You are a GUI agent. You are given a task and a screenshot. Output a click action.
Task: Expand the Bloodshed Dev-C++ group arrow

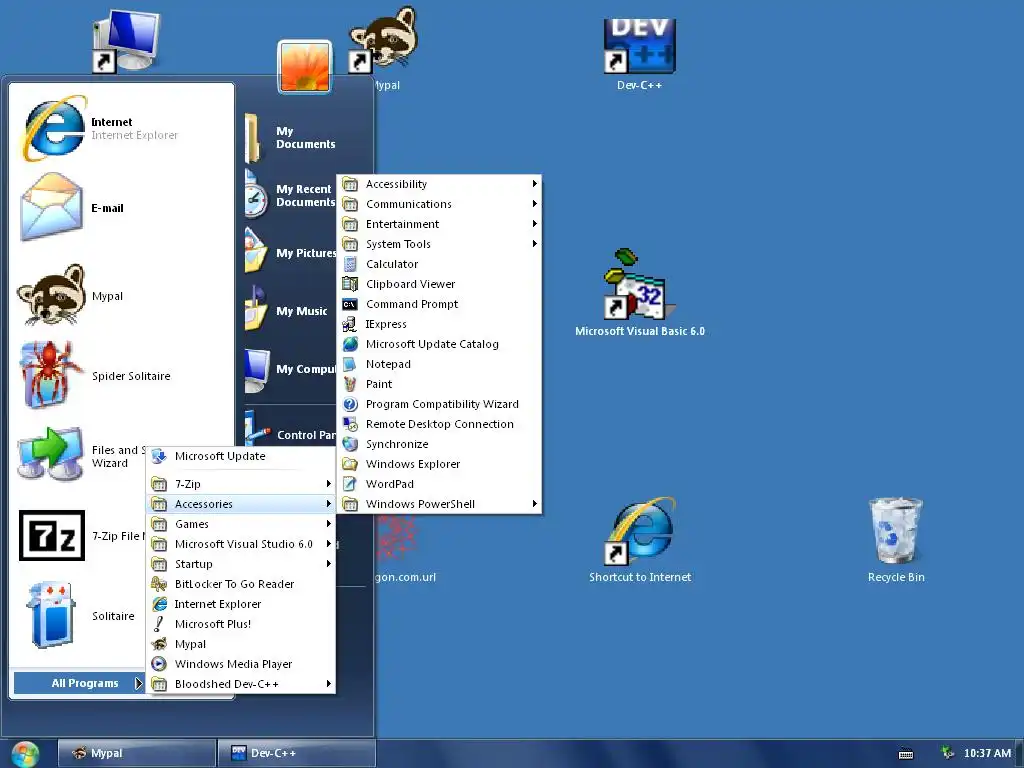[x=328, y=684]
